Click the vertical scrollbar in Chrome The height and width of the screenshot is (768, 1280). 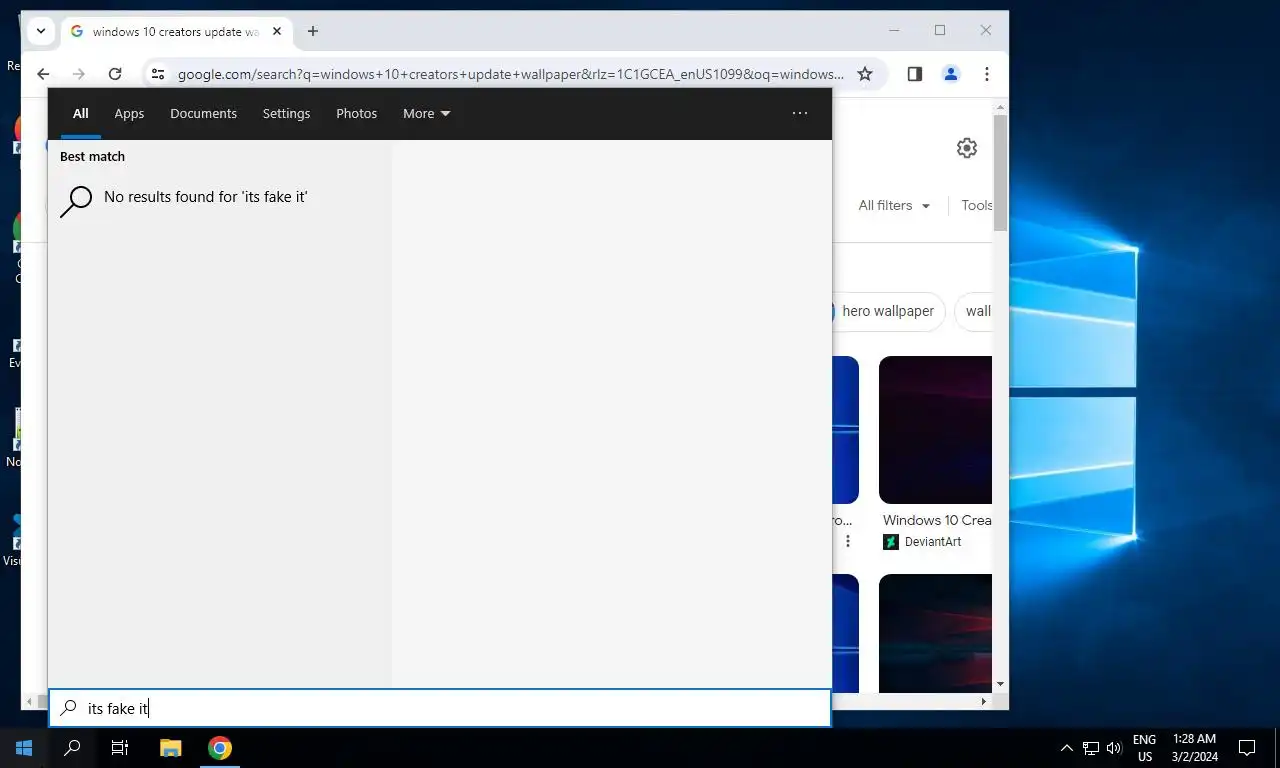tap(1000, 172)
